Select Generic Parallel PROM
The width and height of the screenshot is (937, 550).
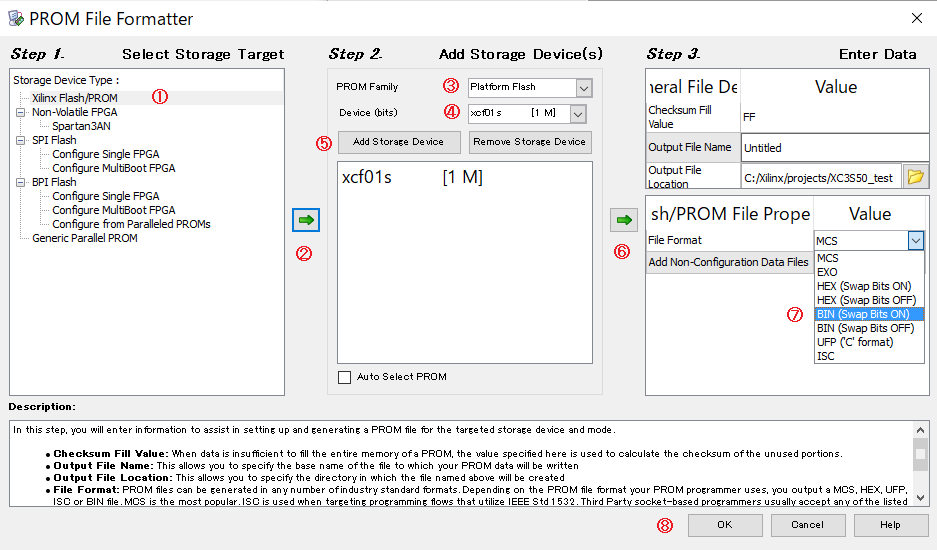(85, 238)
